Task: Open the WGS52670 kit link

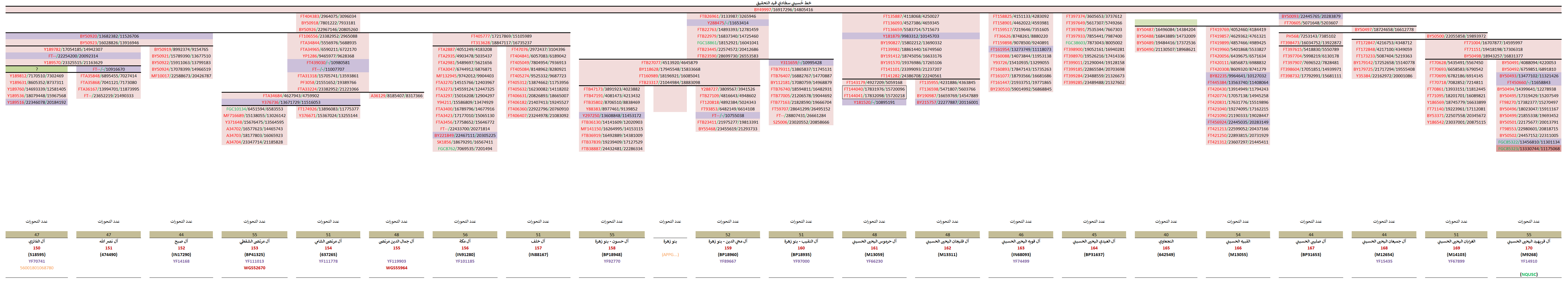Action: tap(254, 268)
